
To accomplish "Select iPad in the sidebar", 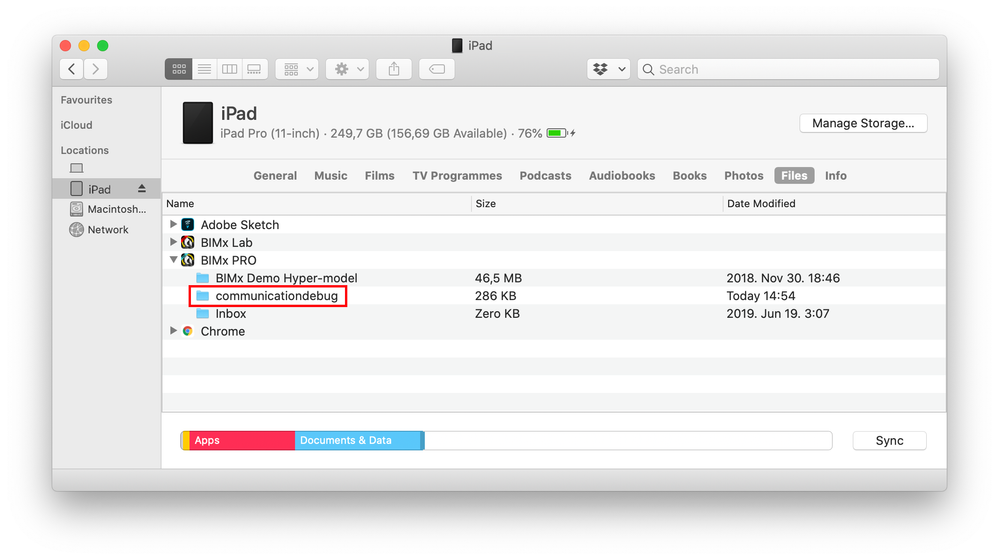I will [x=106, y=189].
